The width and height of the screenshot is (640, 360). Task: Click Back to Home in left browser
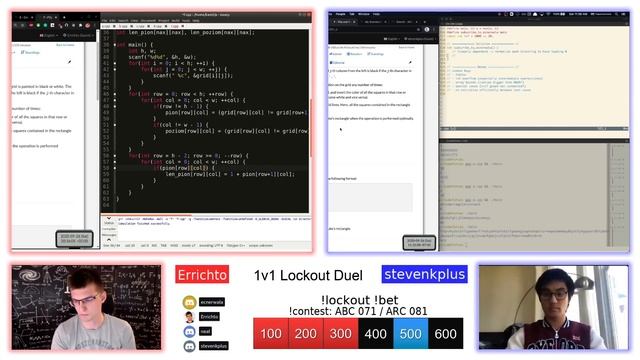(65, 45)
